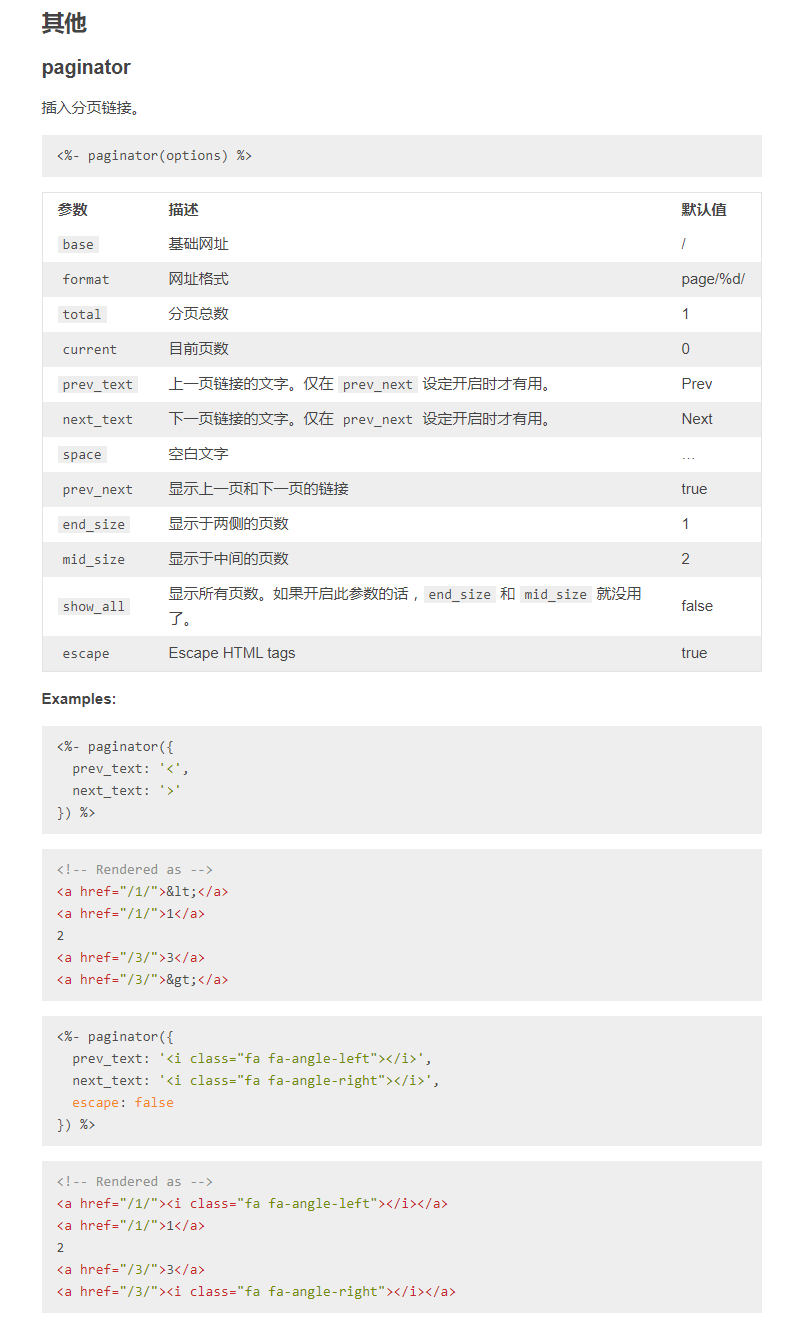
Task: Click the description '网址格式'
Action: (x=198, y=279)
